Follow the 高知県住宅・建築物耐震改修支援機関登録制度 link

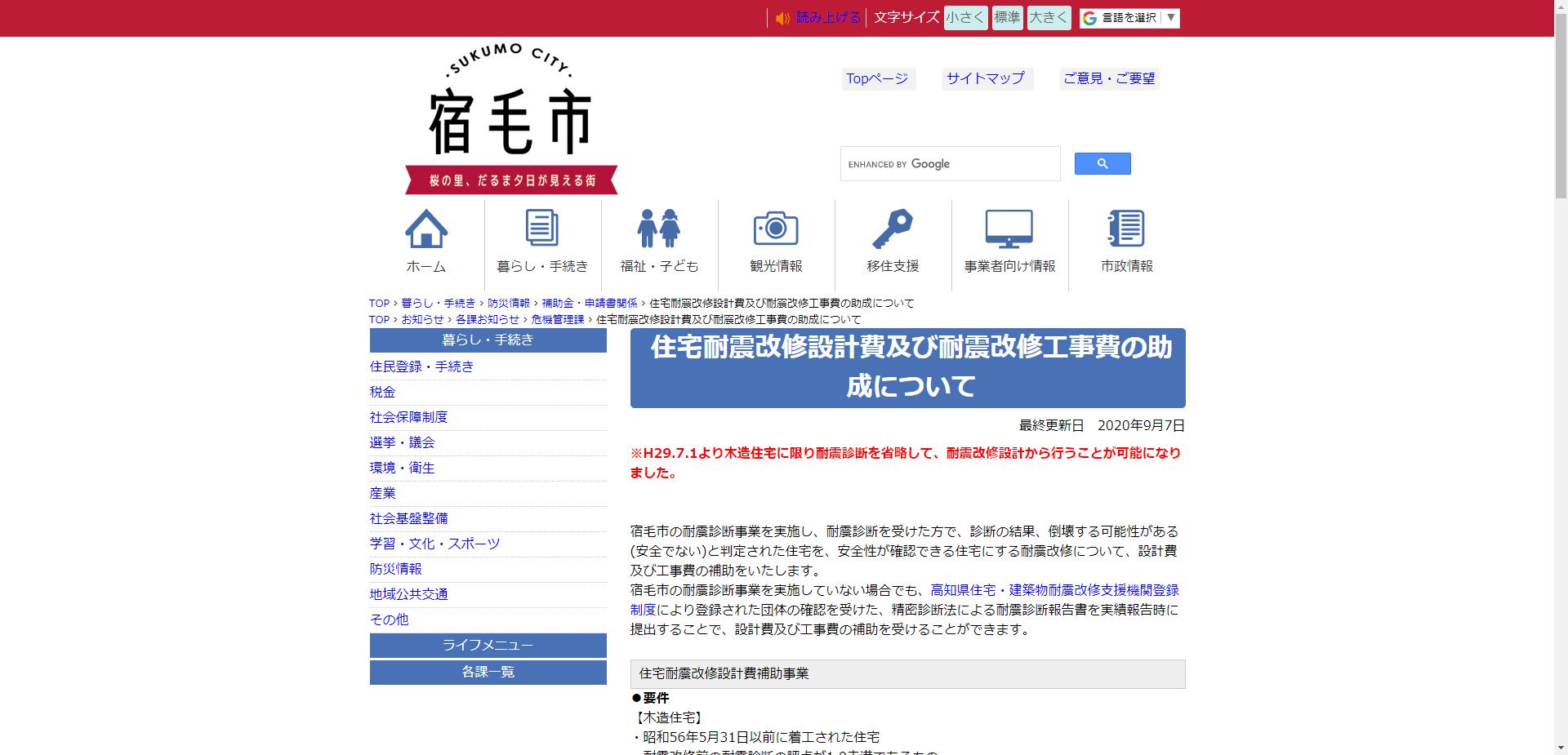click(x=1053, y=591)
